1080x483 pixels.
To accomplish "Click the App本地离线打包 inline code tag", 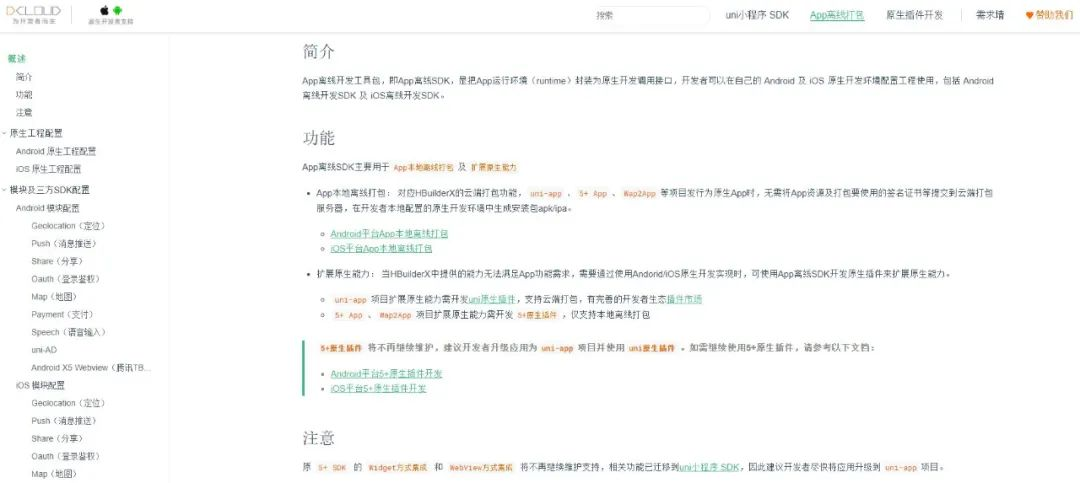I will [423, 168].
